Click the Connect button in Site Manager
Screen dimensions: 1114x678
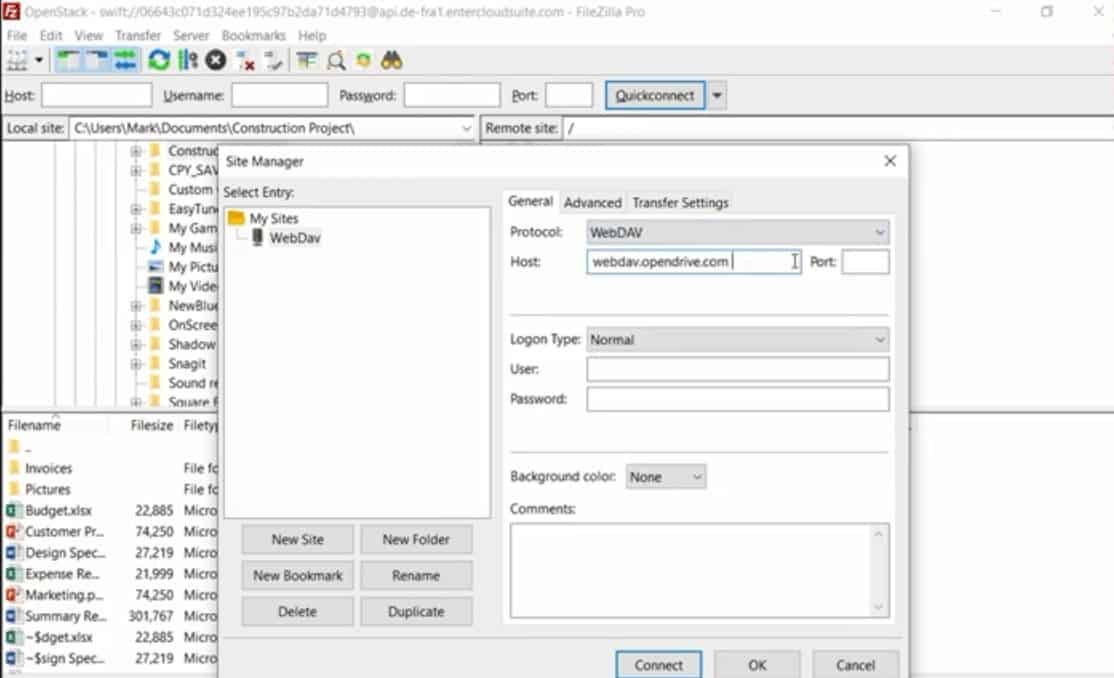pyautogui.click(x=659, y=664)
